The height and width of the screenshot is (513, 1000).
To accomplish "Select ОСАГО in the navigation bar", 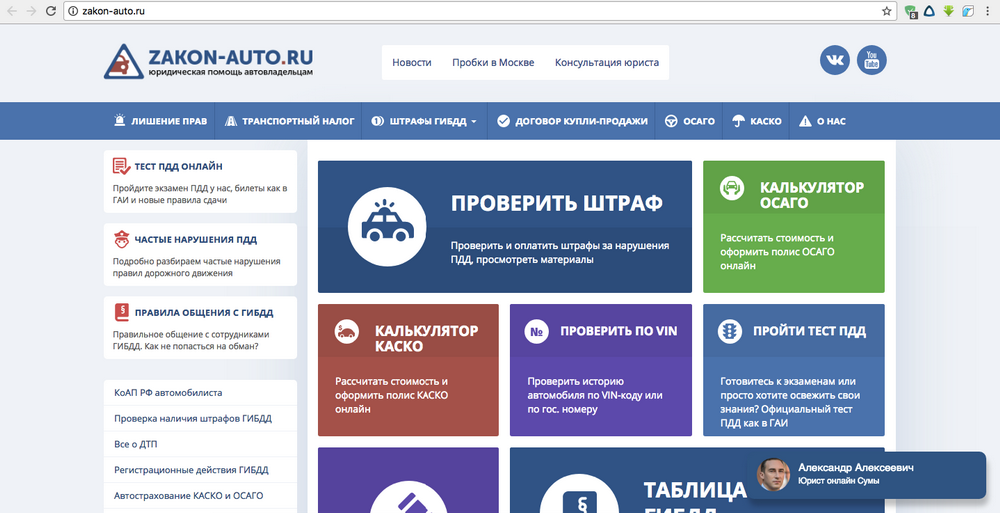I will click(x=698, y=121).
